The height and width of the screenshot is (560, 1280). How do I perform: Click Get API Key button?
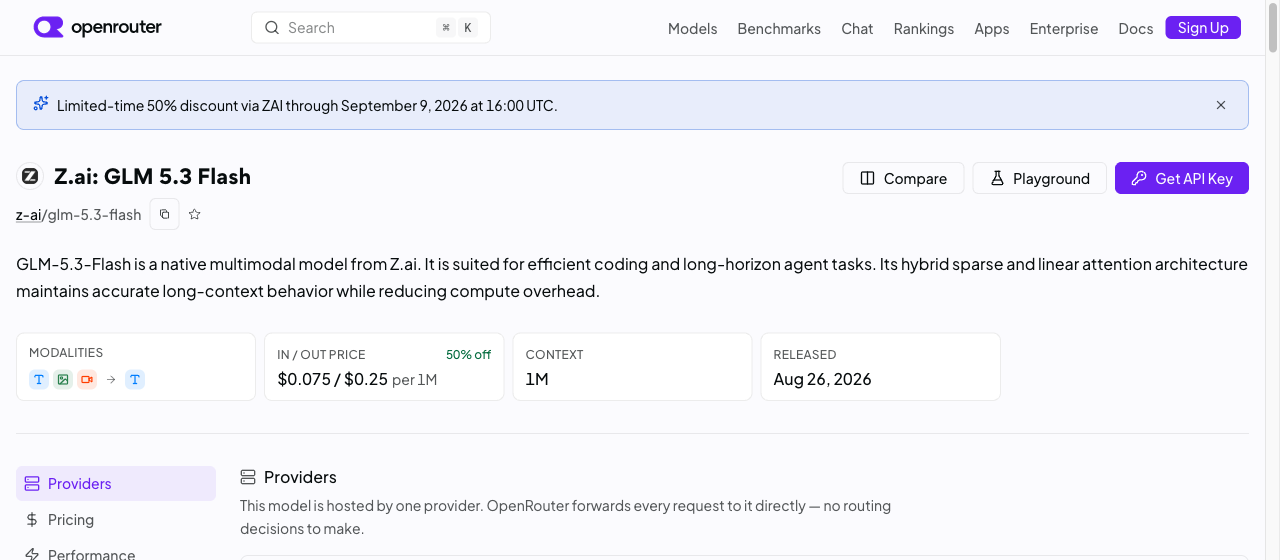(x=1182, y=178)
